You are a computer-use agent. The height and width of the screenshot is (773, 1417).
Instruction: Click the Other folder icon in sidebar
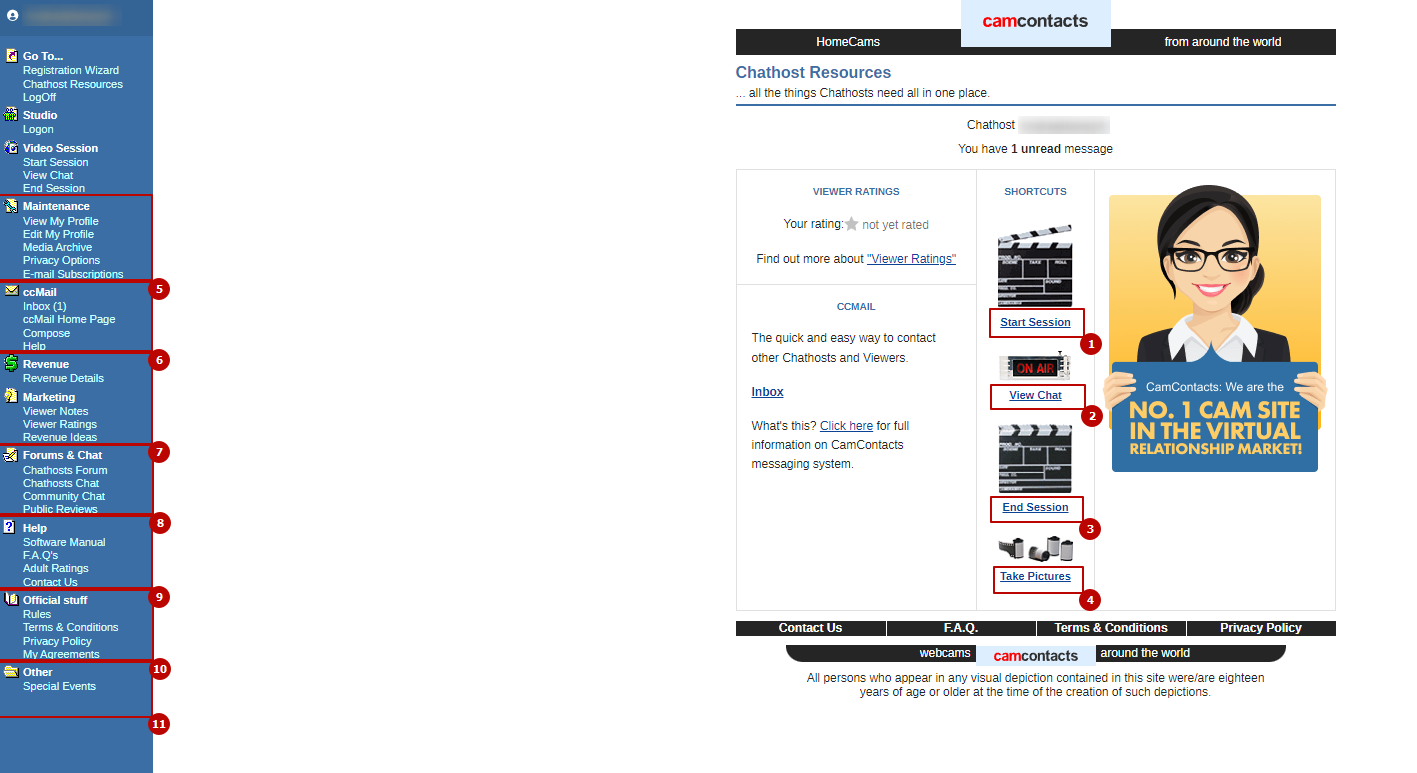[x=11, y=672]
